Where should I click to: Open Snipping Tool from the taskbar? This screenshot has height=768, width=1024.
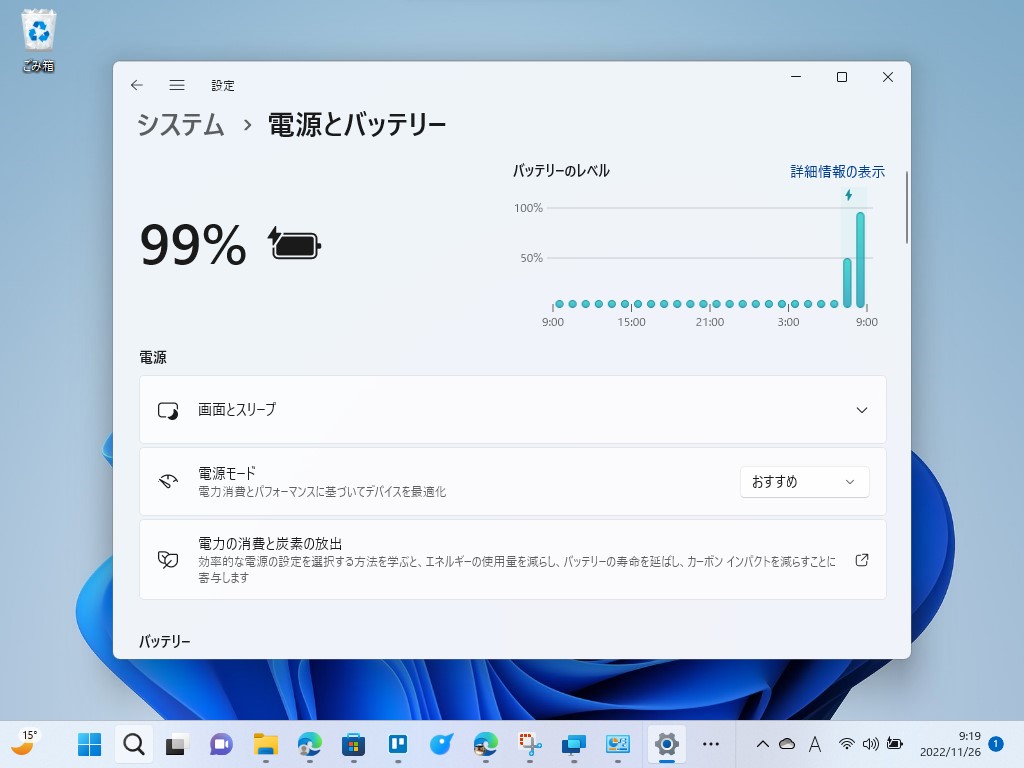pyautogui.click(x=528, y=744)
